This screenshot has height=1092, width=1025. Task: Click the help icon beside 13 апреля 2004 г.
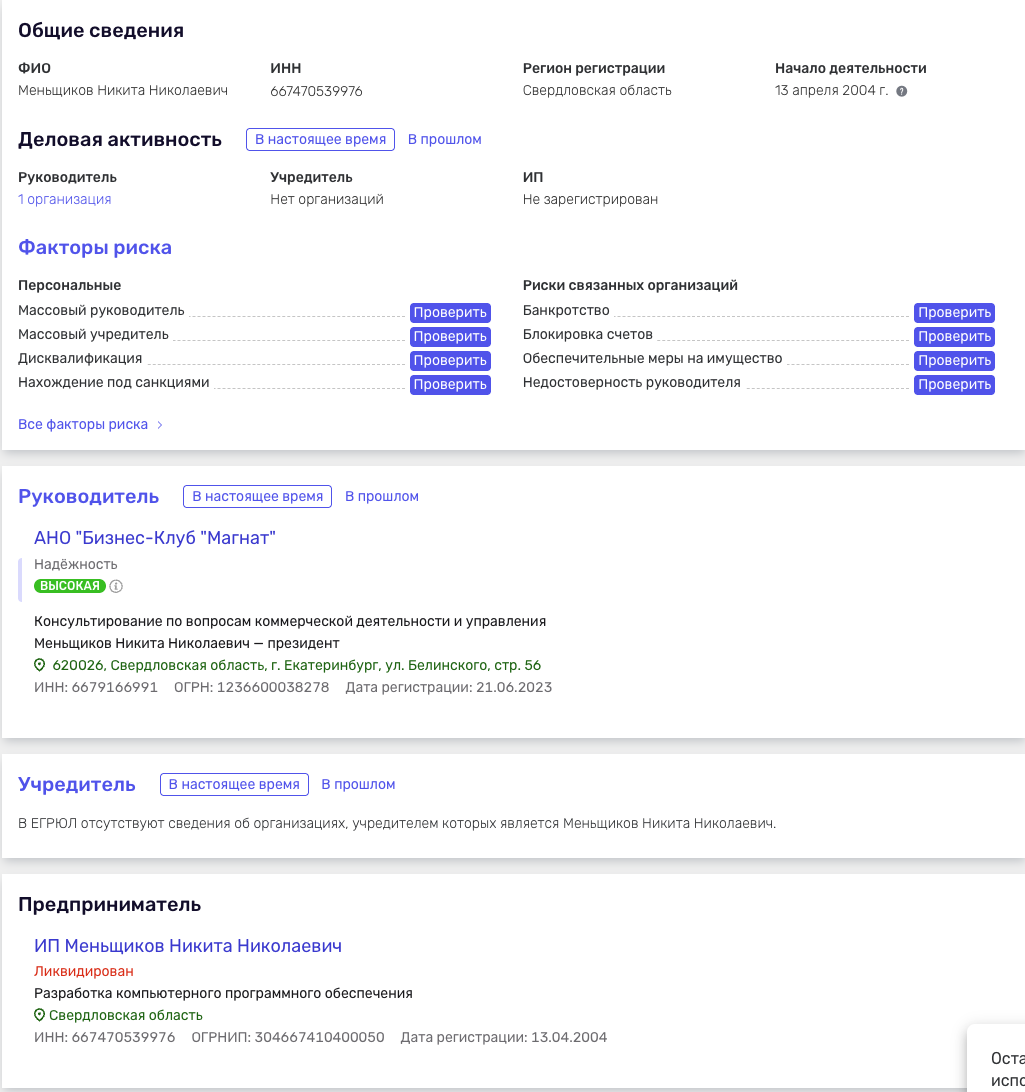(x=902, y=91)
